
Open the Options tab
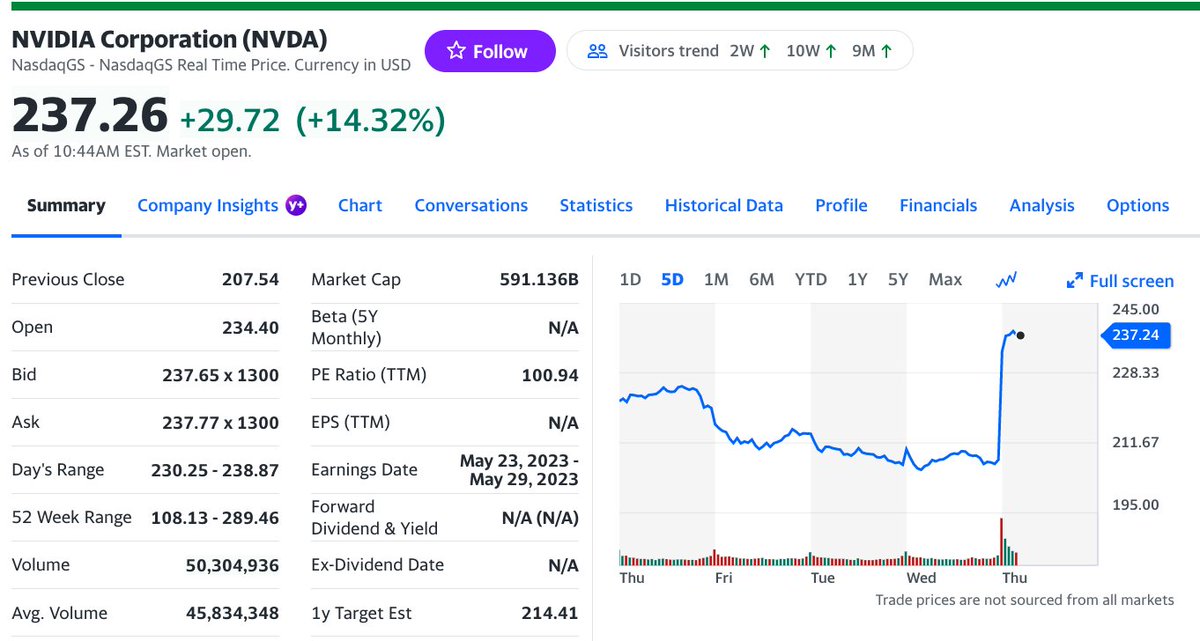click(x=1138, y=205)
